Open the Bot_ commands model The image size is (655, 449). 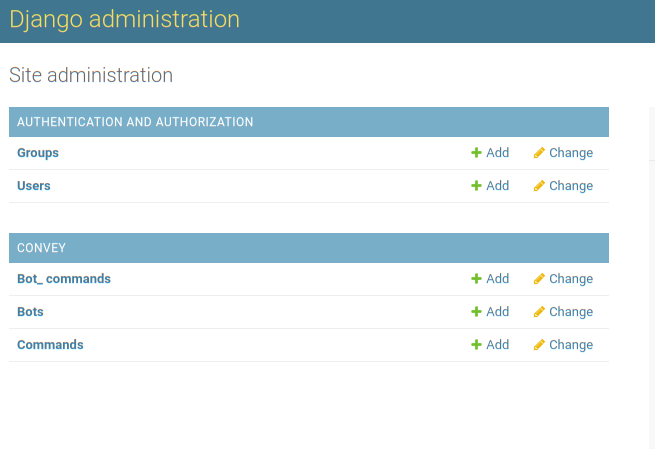point(64,279)
